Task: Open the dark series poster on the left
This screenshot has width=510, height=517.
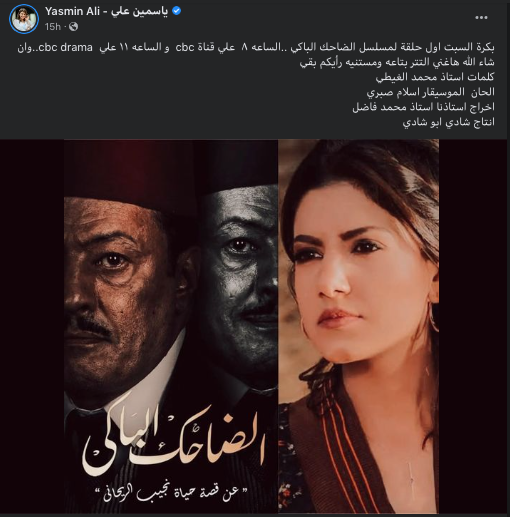Action: [171, 326]
